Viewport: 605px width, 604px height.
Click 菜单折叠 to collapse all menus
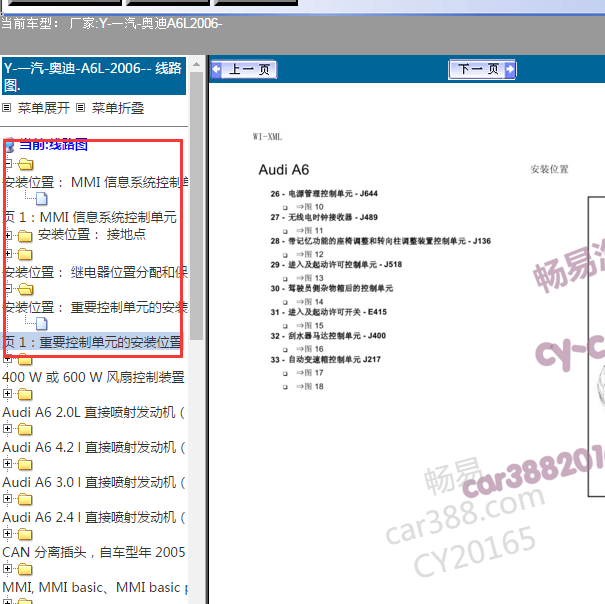point(118,108)
